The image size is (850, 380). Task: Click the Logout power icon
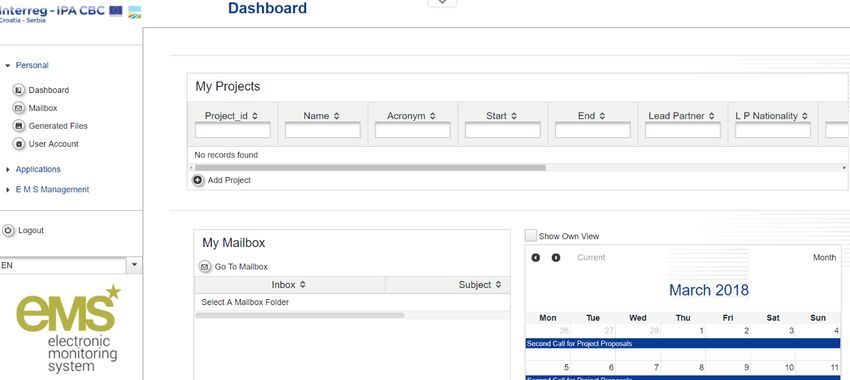[x=8, y=230]
